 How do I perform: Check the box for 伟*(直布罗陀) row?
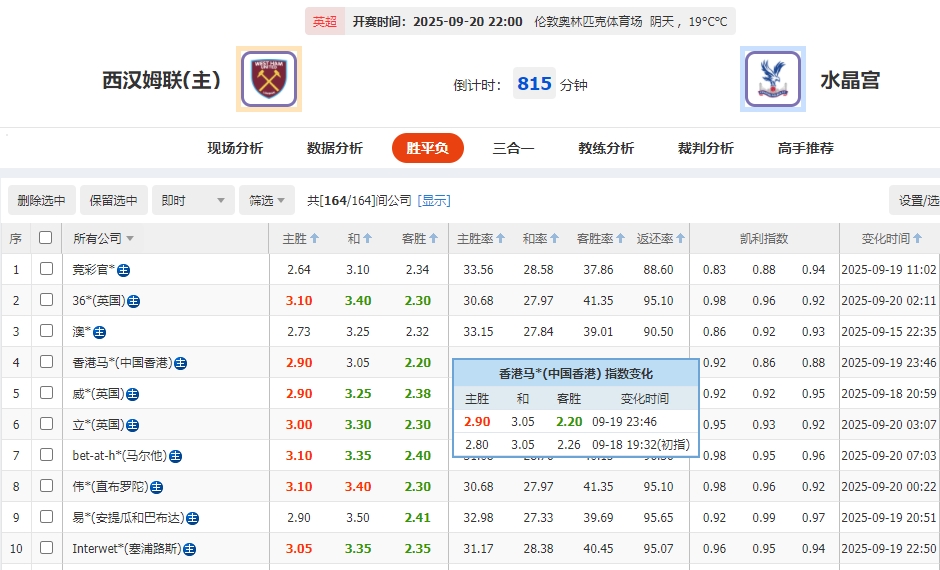coord(46,485)
